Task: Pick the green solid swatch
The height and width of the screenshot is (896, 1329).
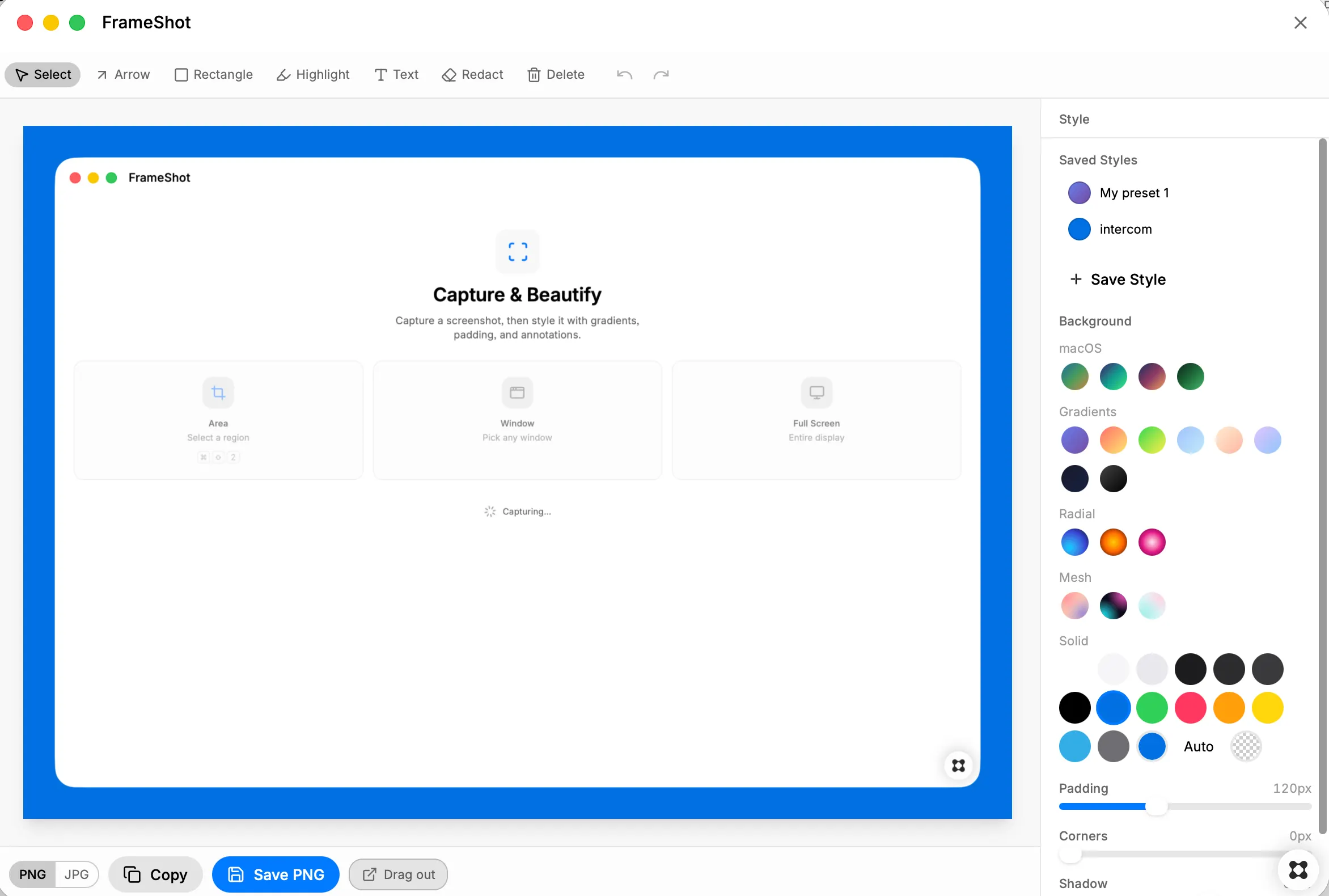Action: click(x=1152, y=708)
